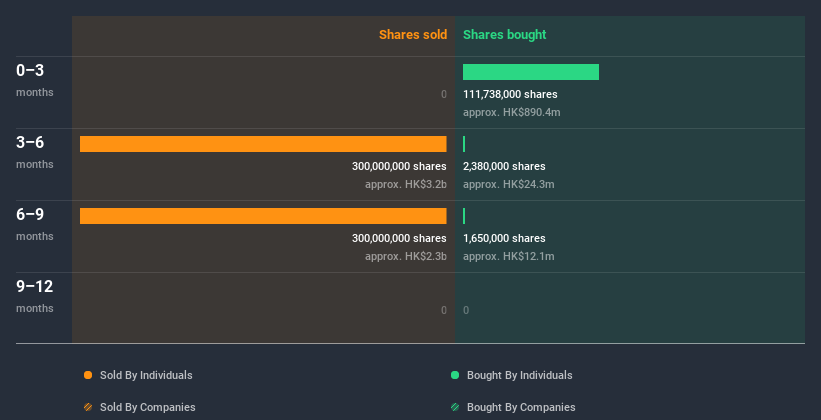
Task: Click the shares sold 0 in 9–12 months
Action: coord(444,310)
